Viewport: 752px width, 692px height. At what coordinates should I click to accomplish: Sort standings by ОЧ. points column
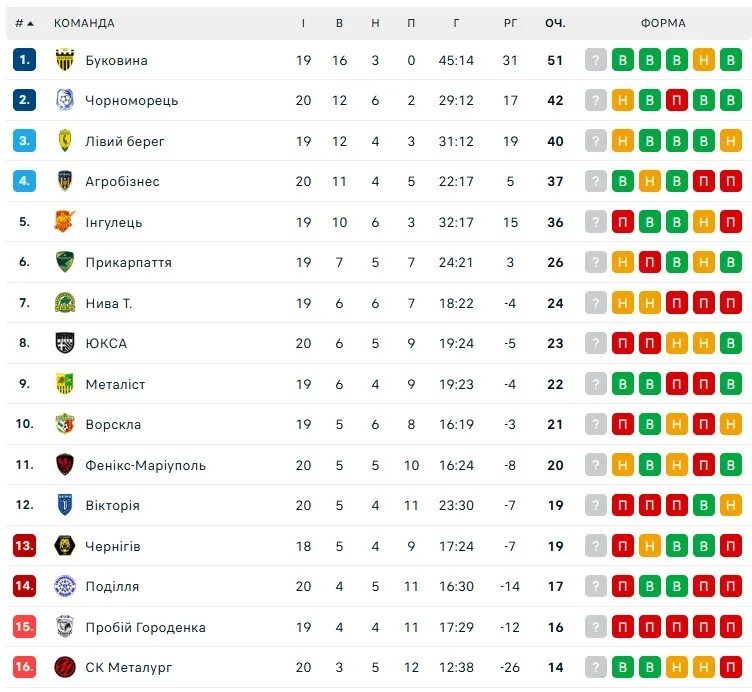(555, 23)
